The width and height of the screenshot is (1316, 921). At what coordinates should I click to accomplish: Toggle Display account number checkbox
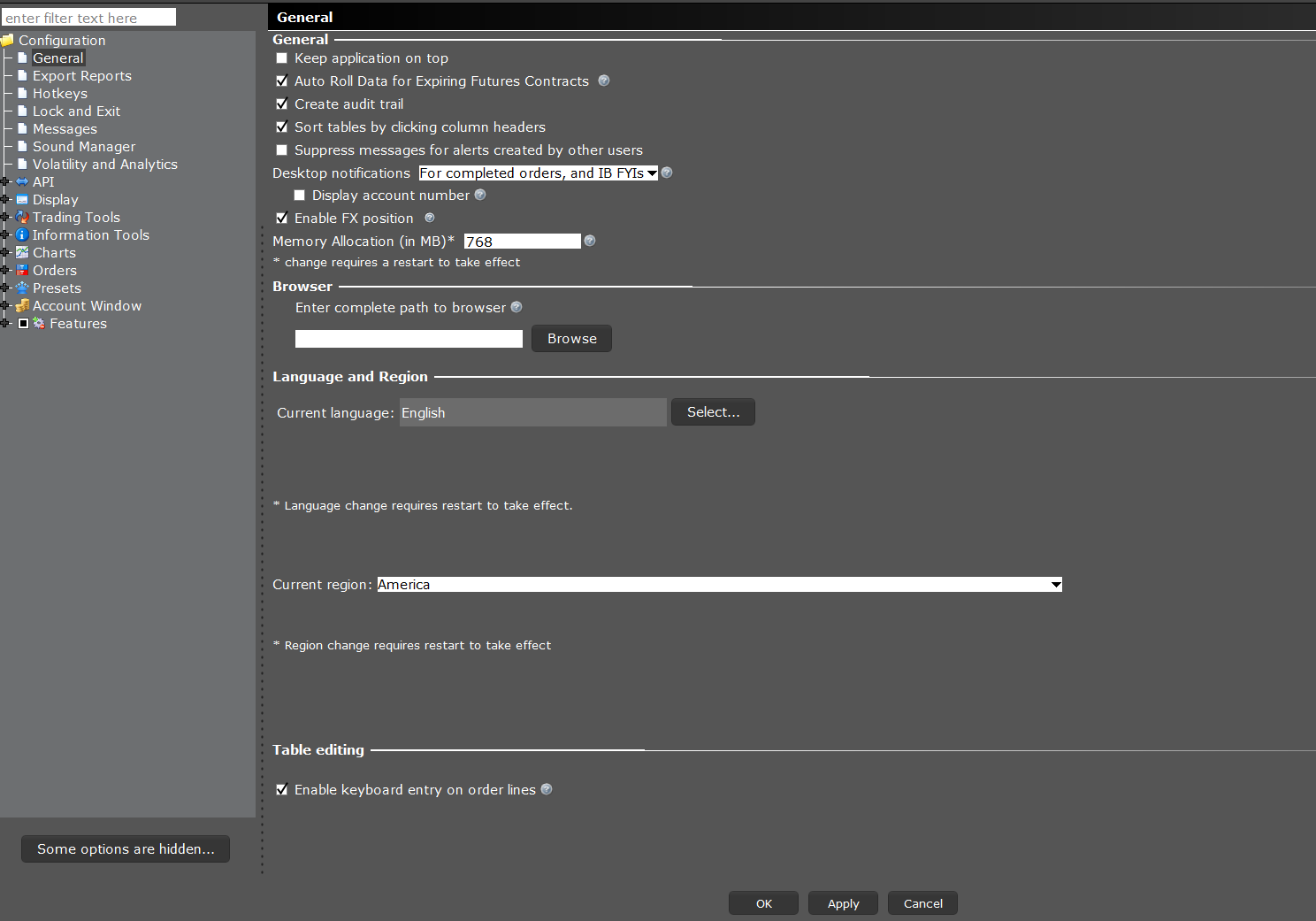pos(300,196)
